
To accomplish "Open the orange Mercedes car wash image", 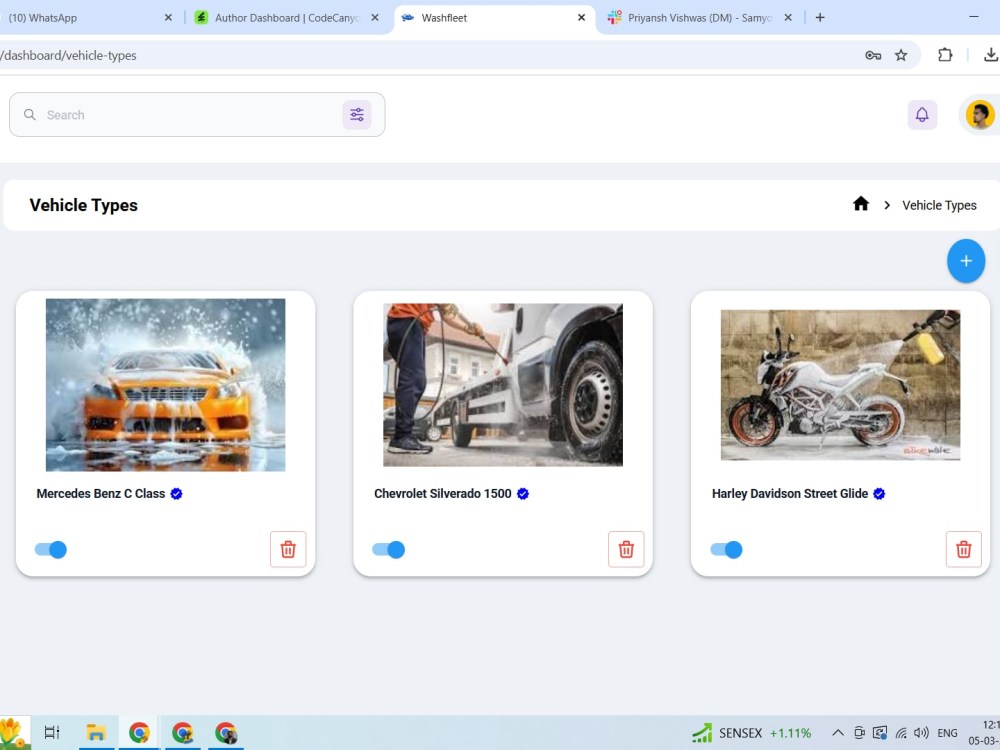I will tap(166, 385).
